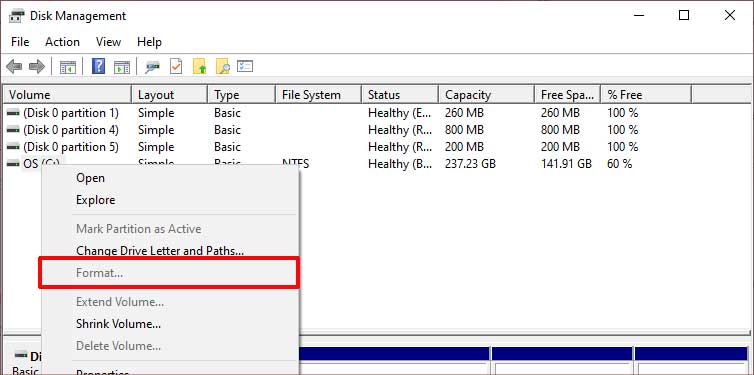Click the 141.91 GB free space value
This screenshot has width=754, height=375.
(x=566, y=164)
